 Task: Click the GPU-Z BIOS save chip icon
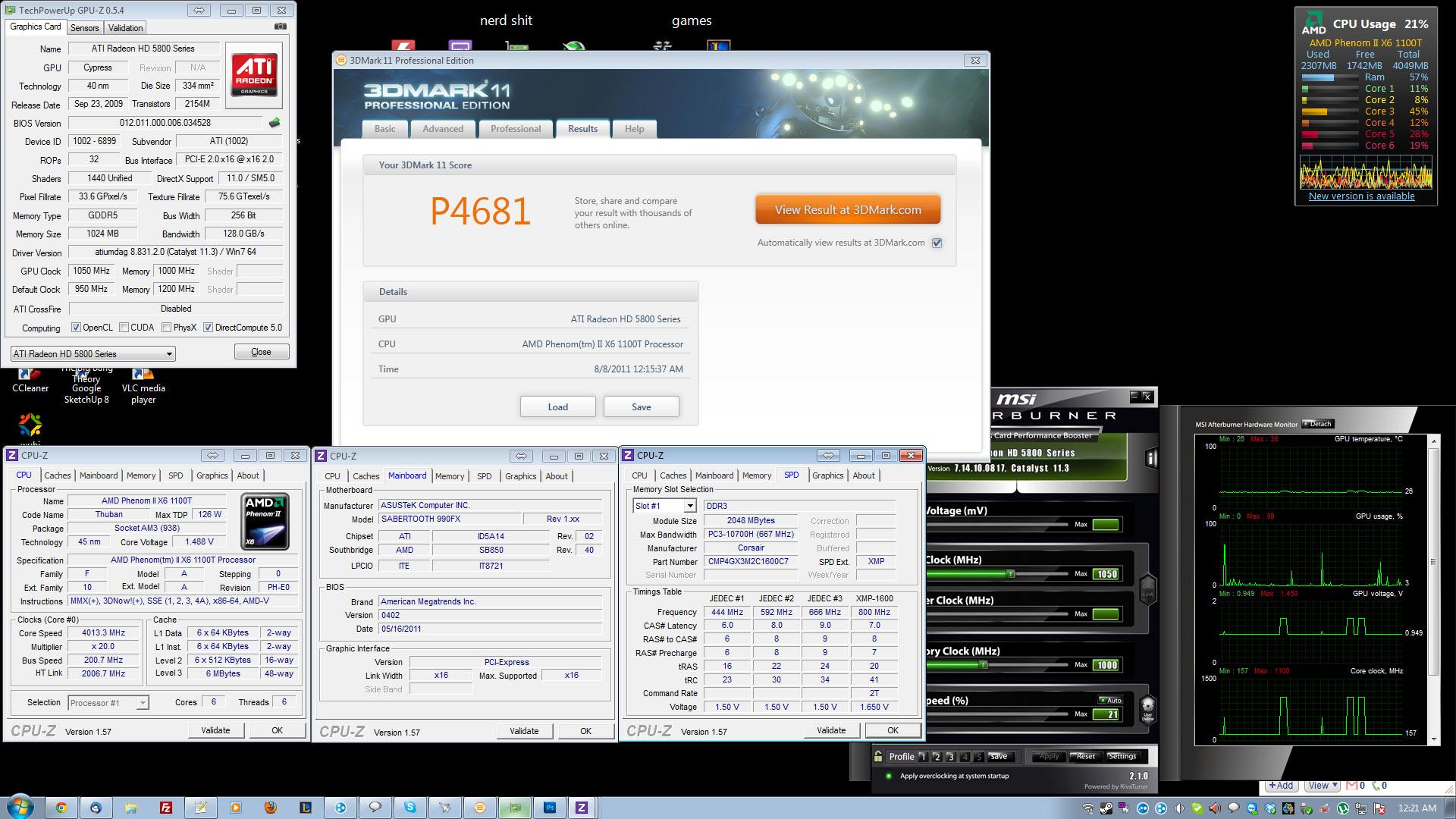275,123
